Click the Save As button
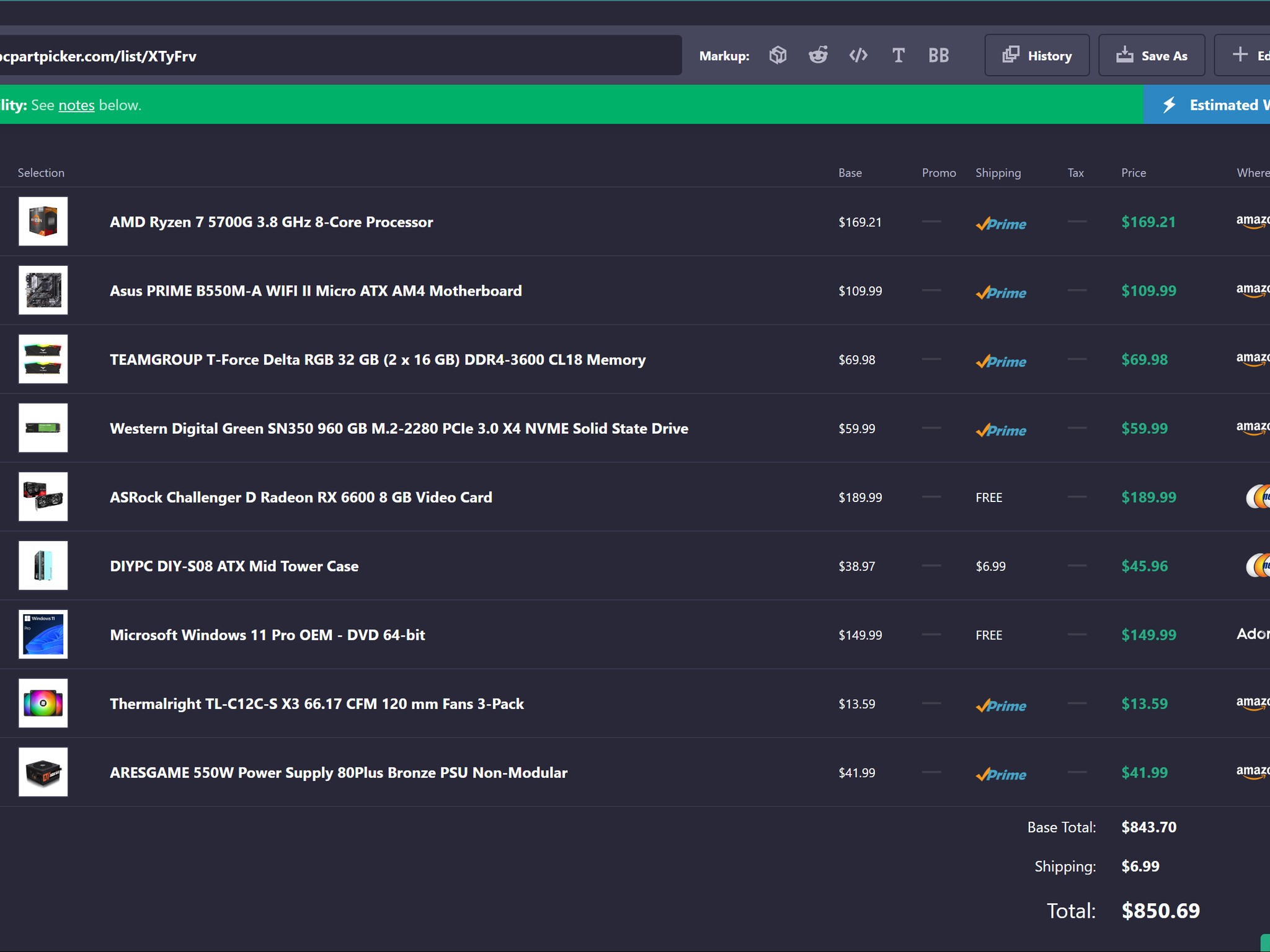The width and height of the screenshot is (1270, 952). click(1152, 55)
